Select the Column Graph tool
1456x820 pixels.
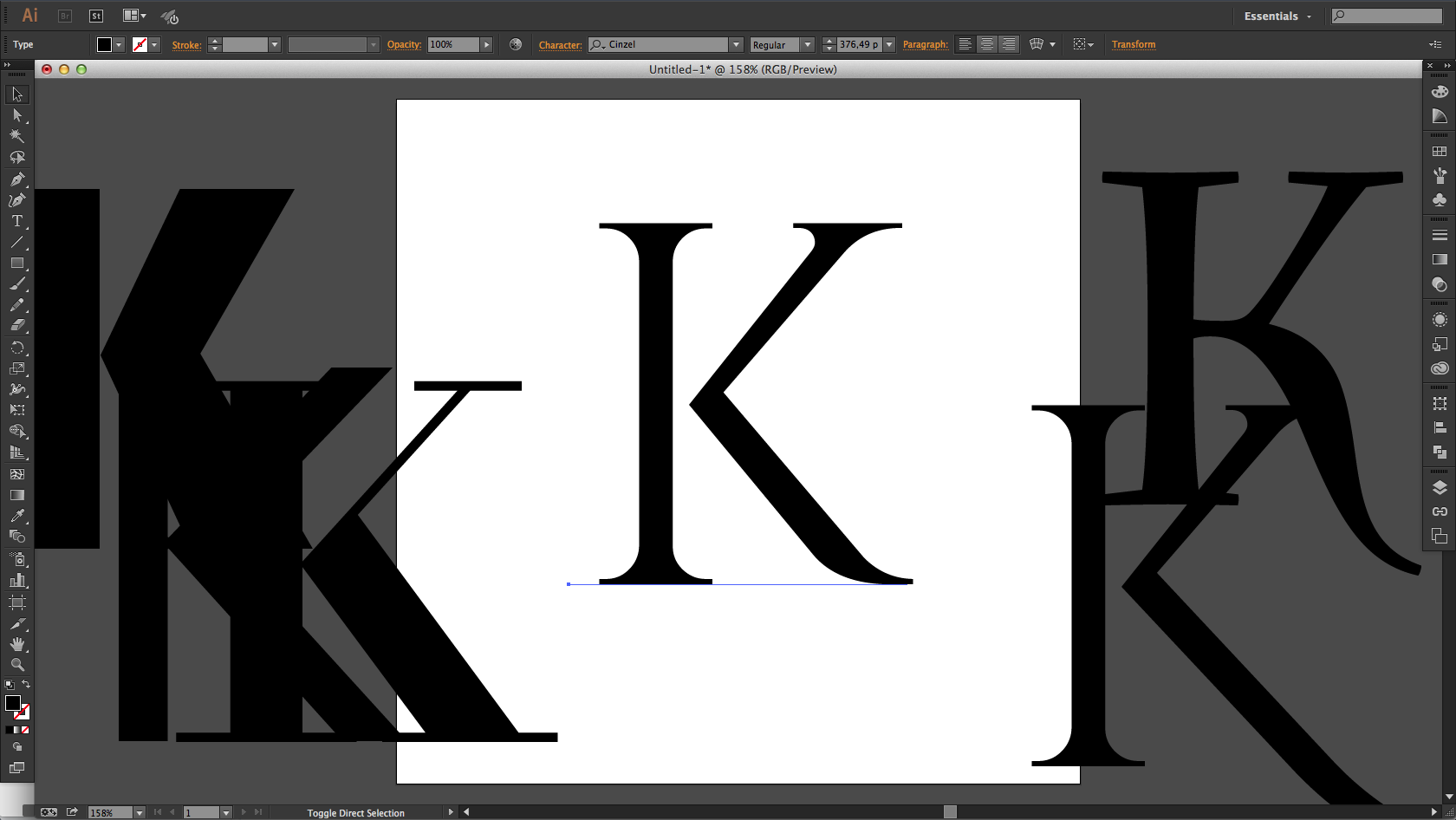click(17, 581)
